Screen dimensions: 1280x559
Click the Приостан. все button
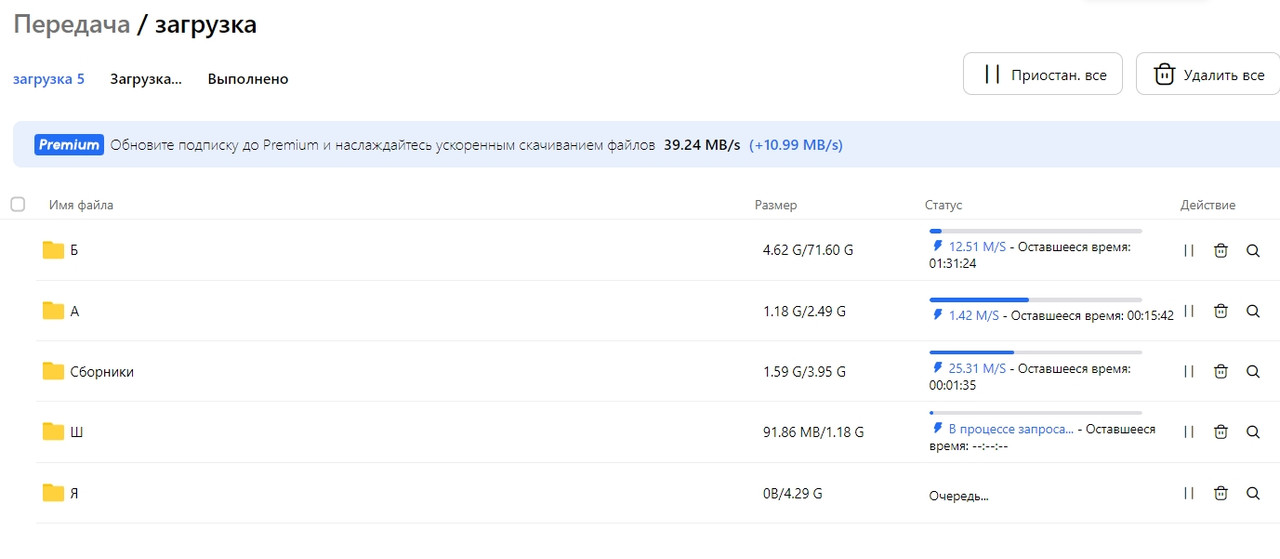[1043, 74]
